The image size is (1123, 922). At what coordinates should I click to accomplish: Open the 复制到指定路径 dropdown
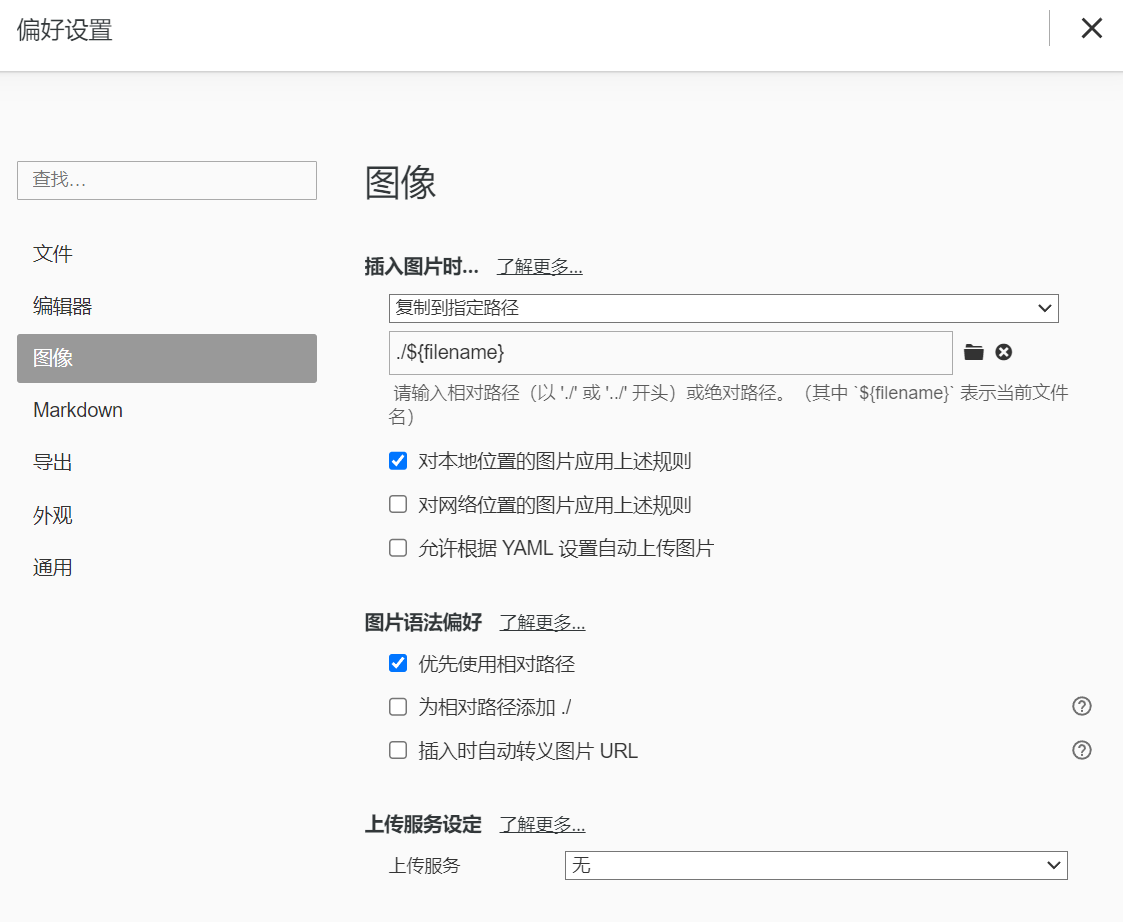[723, 308]
